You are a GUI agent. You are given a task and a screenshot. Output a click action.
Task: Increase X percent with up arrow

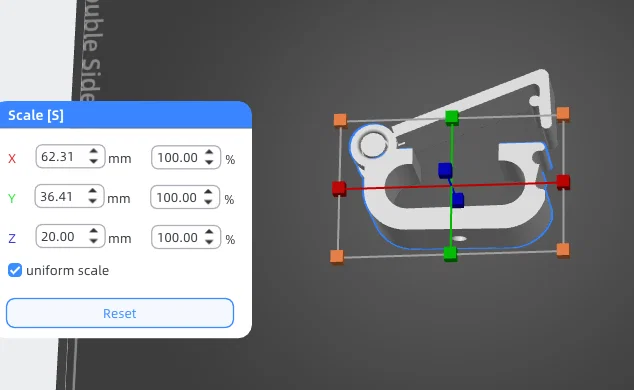tap(209, 152)
